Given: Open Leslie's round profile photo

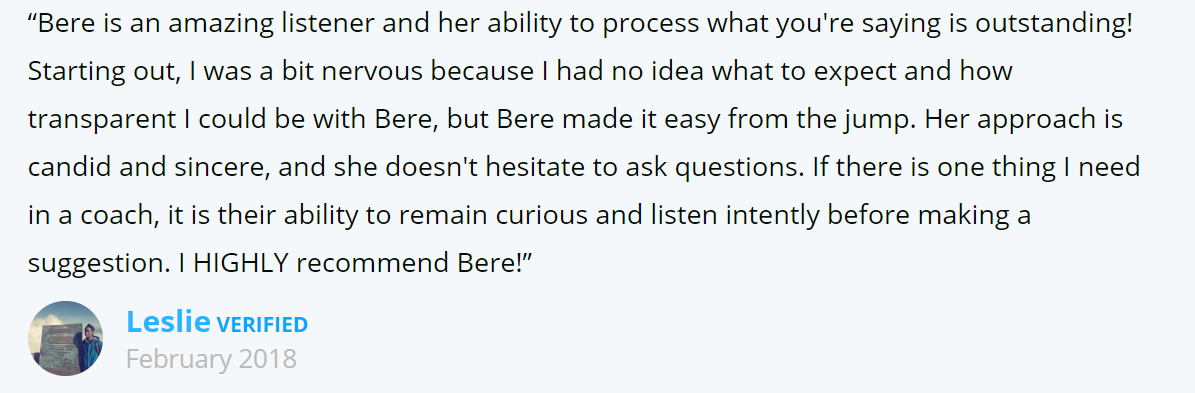Looking at the screenshot, I should (x=66, y=338).
